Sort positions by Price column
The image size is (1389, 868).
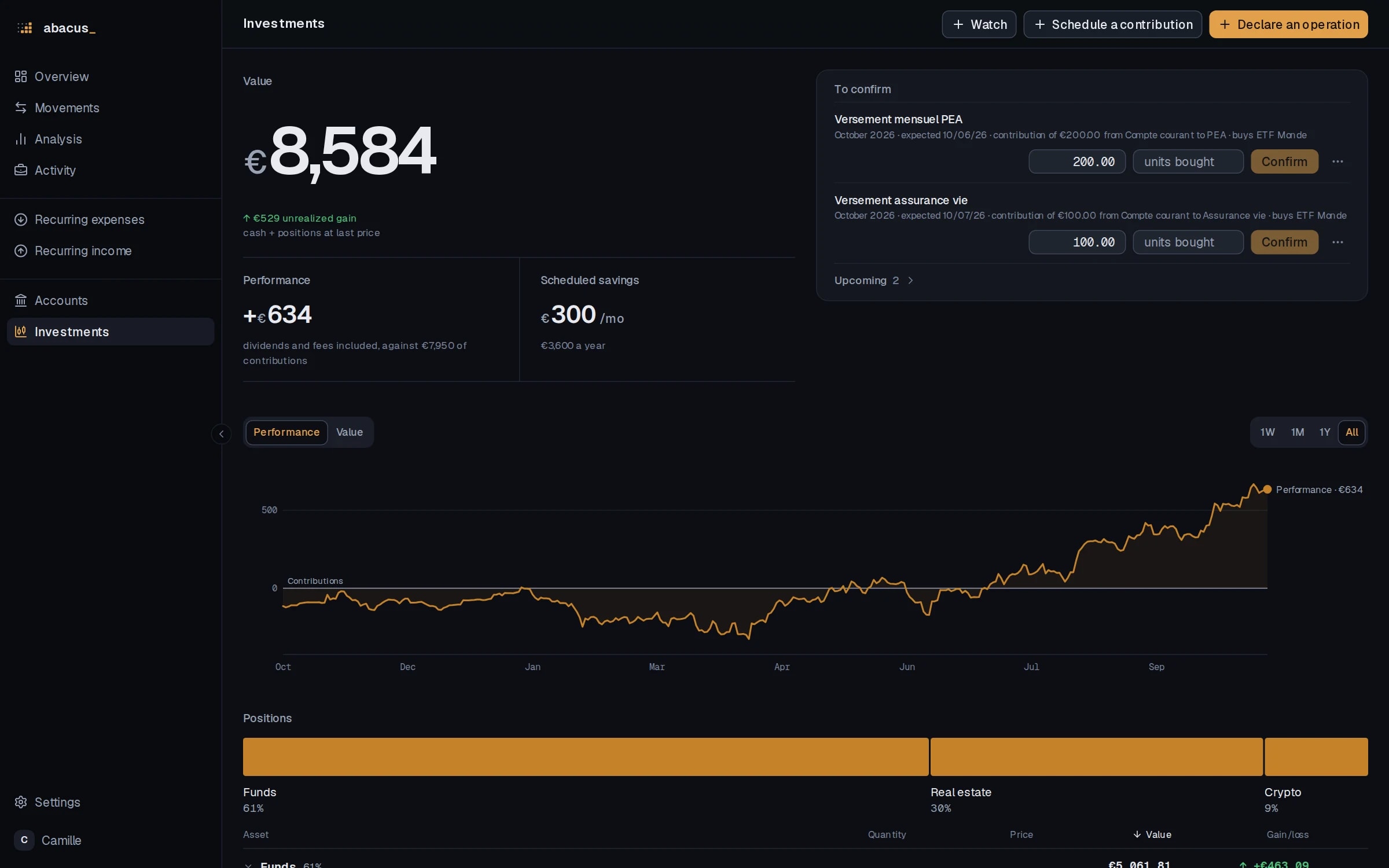(1021, 834)
